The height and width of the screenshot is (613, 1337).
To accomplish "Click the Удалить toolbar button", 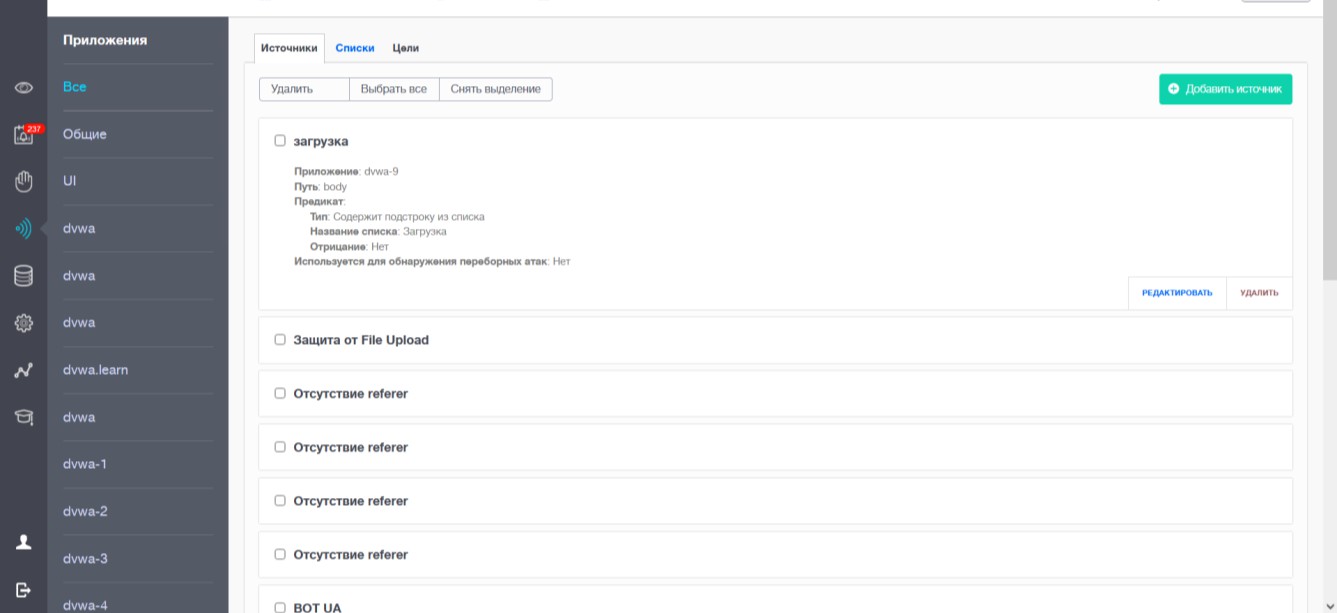I will tap(304, 89).
